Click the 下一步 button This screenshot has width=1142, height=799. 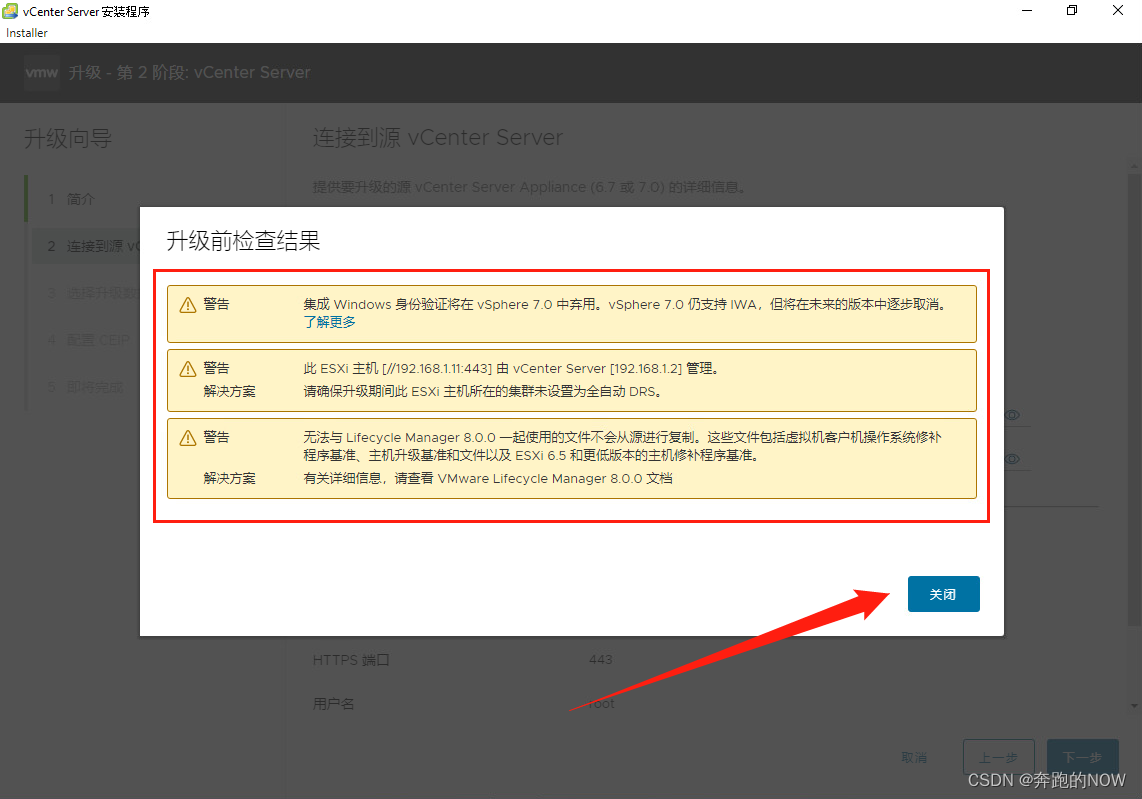click(x=1082, y=757)
